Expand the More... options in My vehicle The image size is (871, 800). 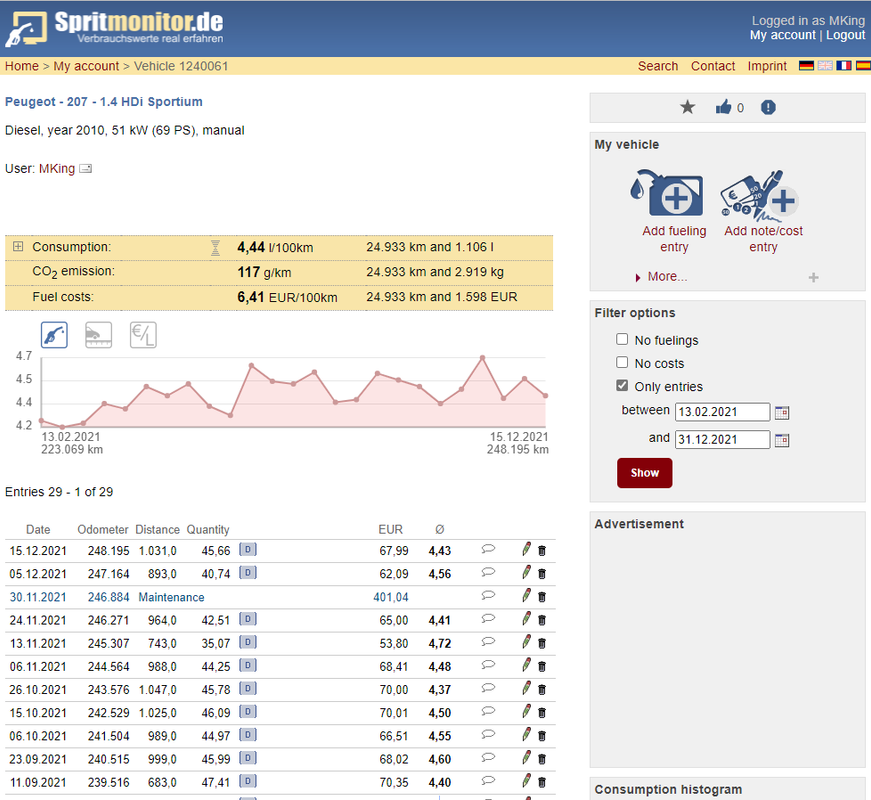click(x=667, y=277)
